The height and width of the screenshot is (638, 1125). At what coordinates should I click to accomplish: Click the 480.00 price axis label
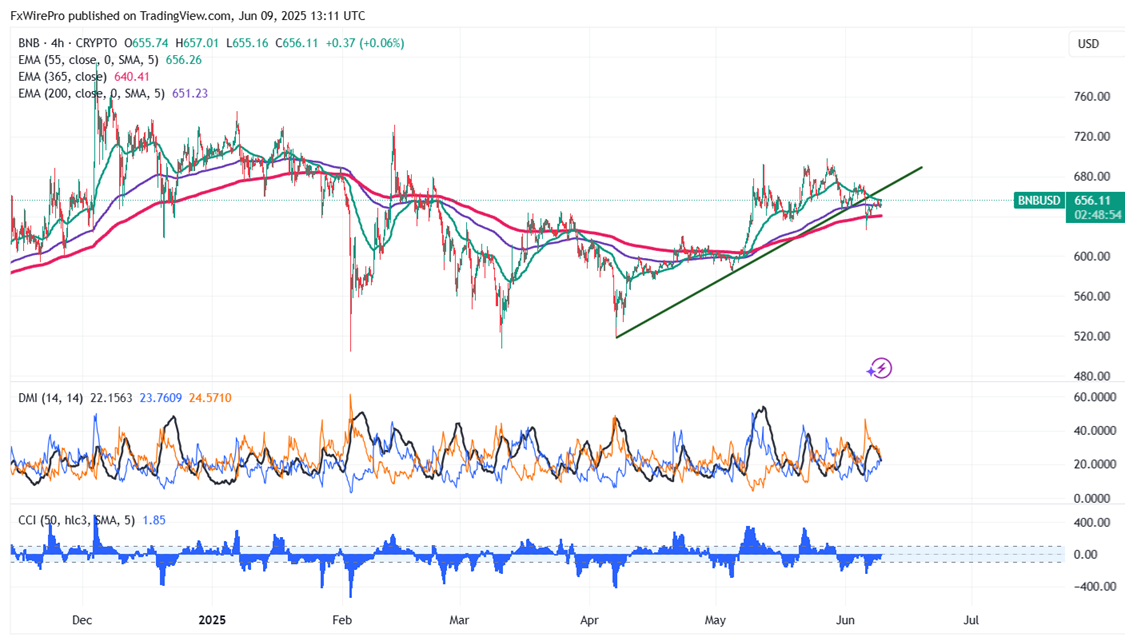tap(1092, 376)
